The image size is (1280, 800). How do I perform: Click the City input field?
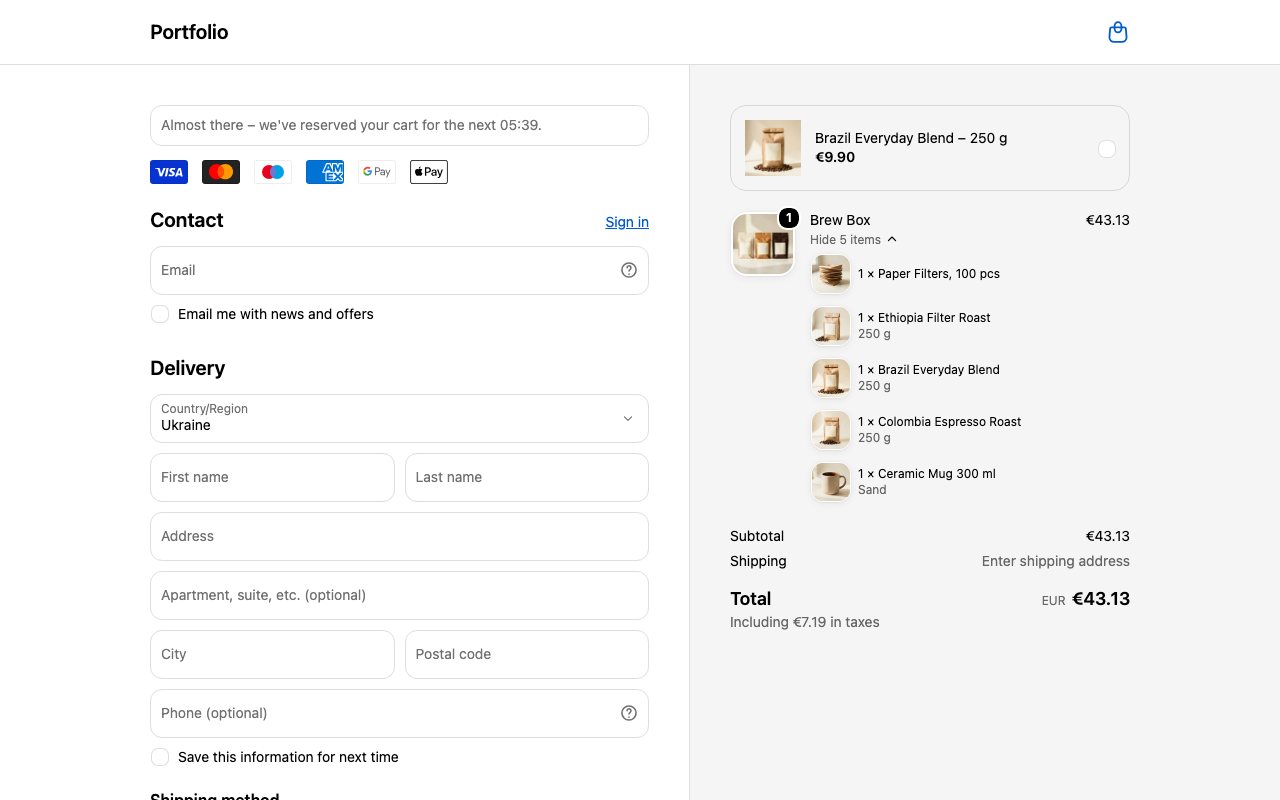(272, 654)
